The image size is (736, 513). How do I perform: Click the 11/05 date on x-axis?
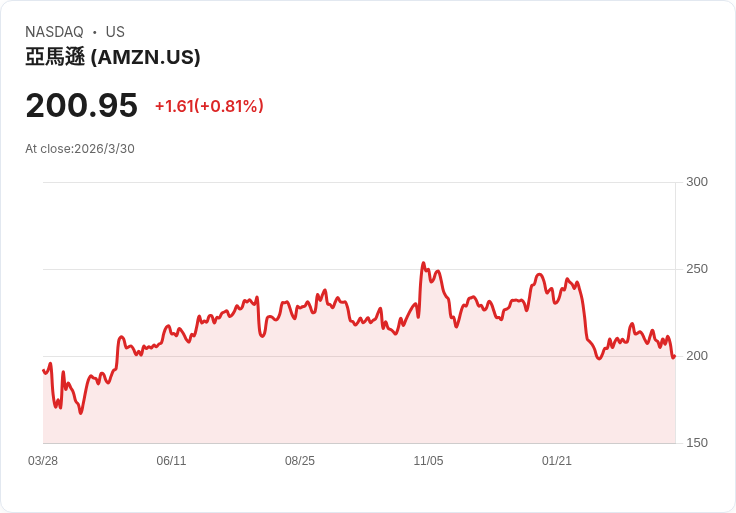pyautogui.click(x=428, y=461)
